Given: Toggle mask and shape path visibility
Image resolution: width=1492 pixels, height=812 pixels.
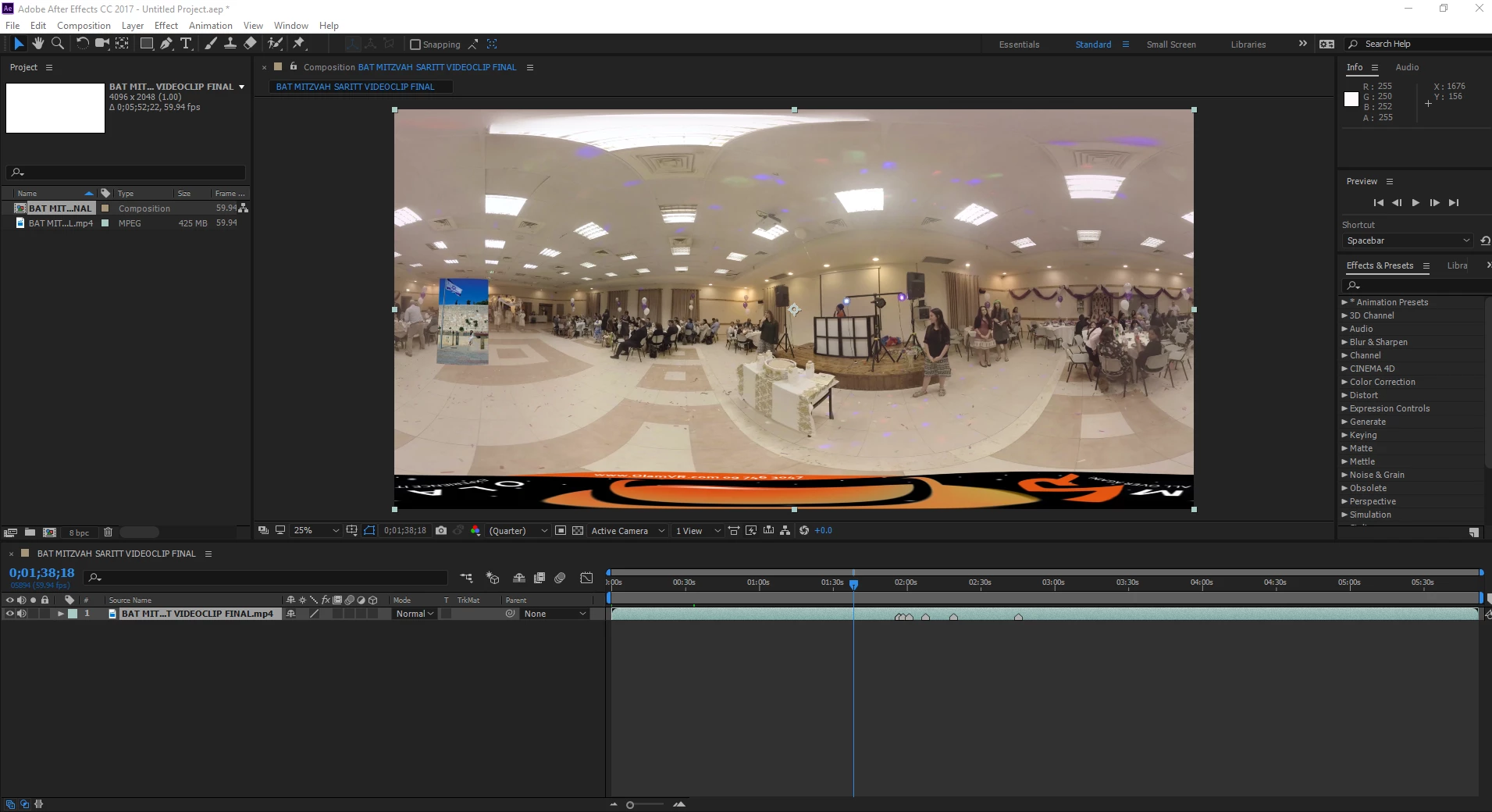Looking at the screenshot, I should coord(369,531).
